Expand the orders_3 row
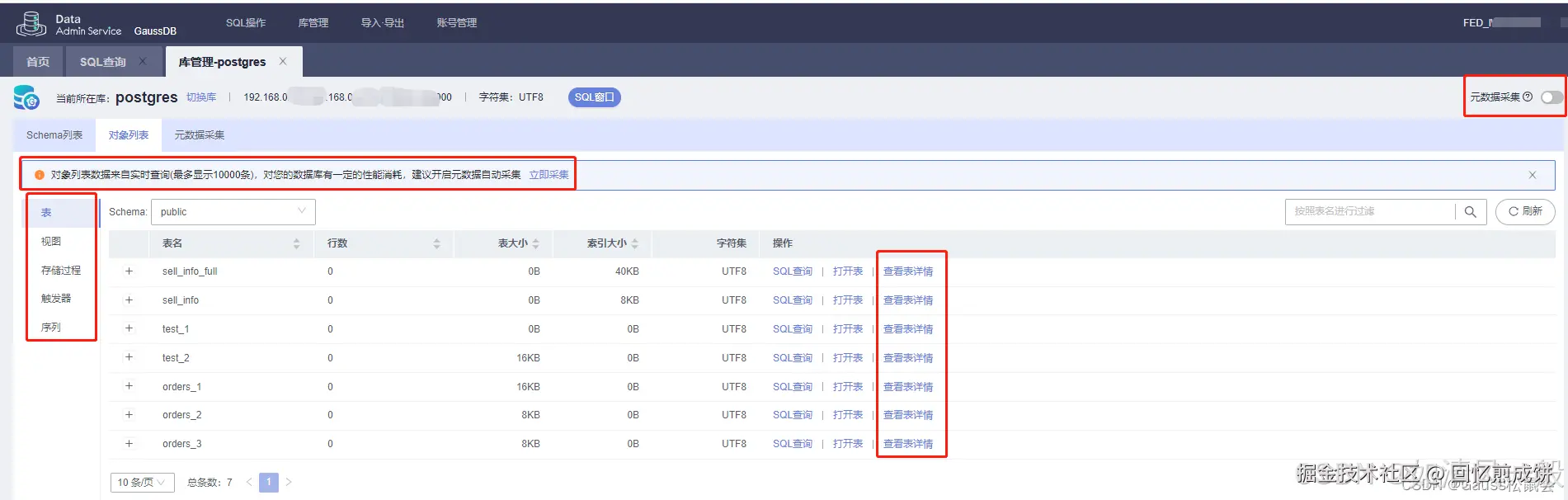The image size is (1568, 500). point(129,444)
